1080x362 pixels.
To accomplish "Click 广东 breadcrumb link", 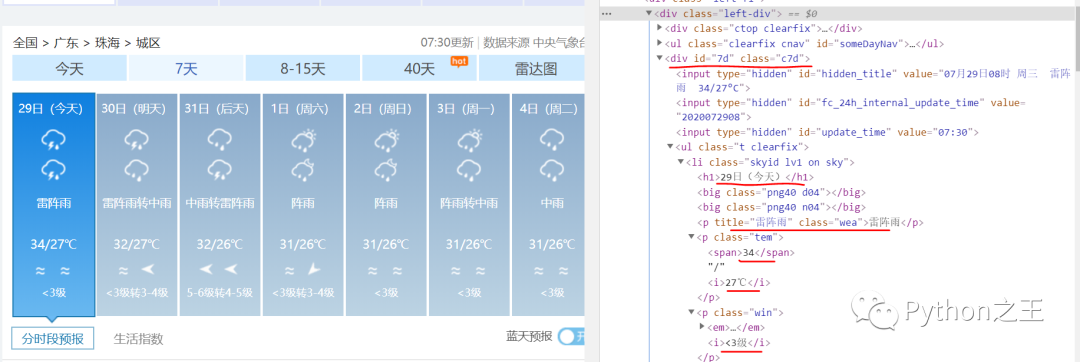I will click(66, 43).
